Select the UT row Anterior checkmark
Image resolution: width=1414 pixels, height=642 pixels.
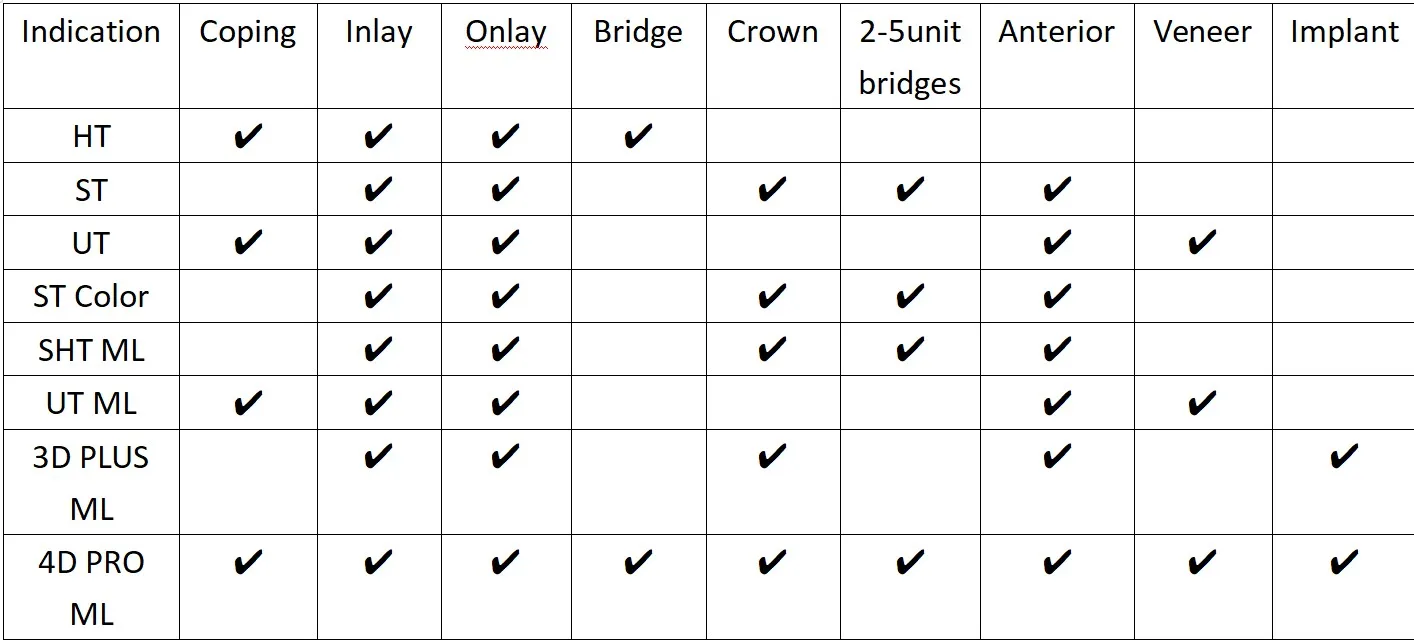1057,243
